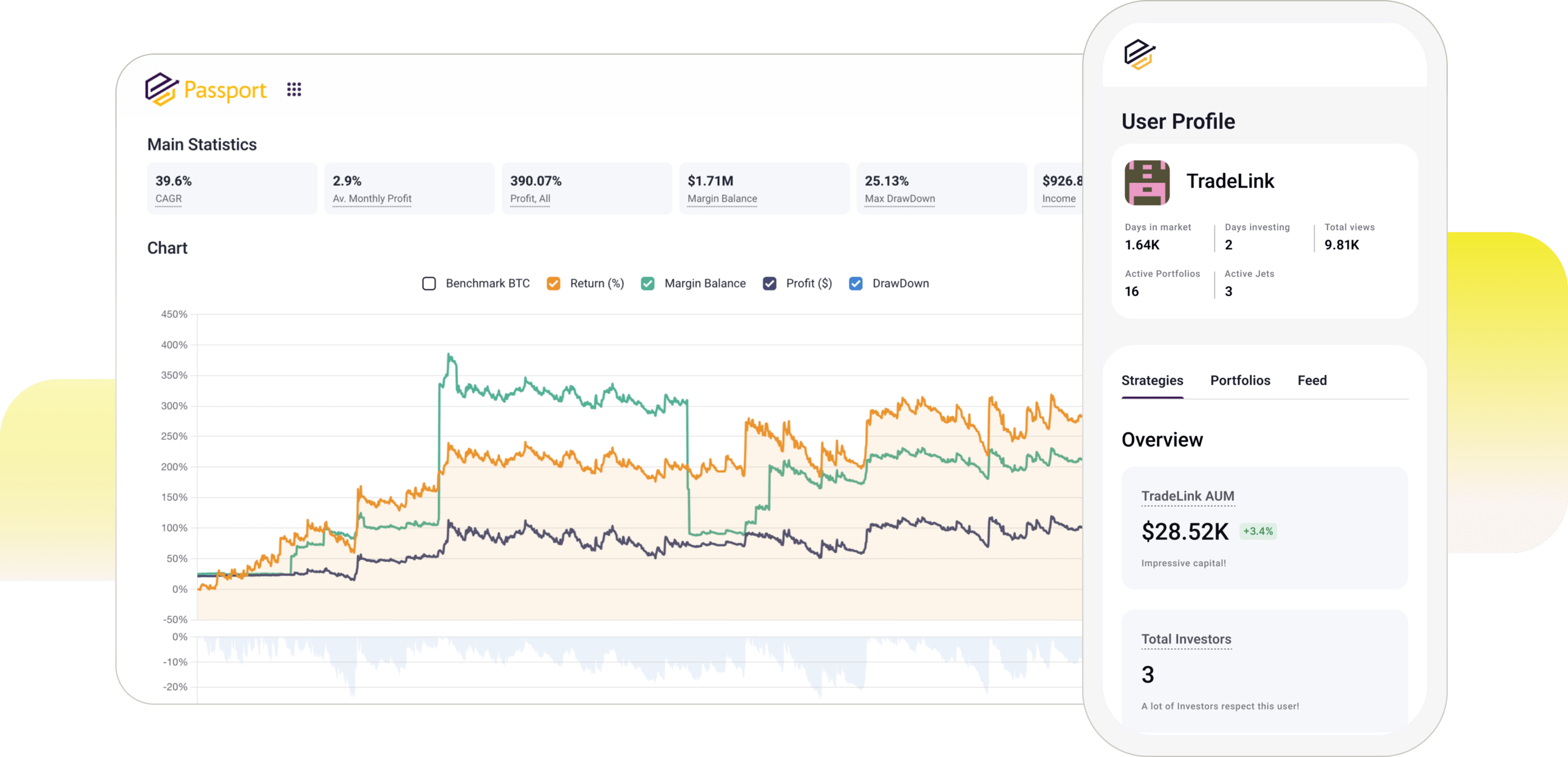Uncheck the Return (%) checkbox

553,284
